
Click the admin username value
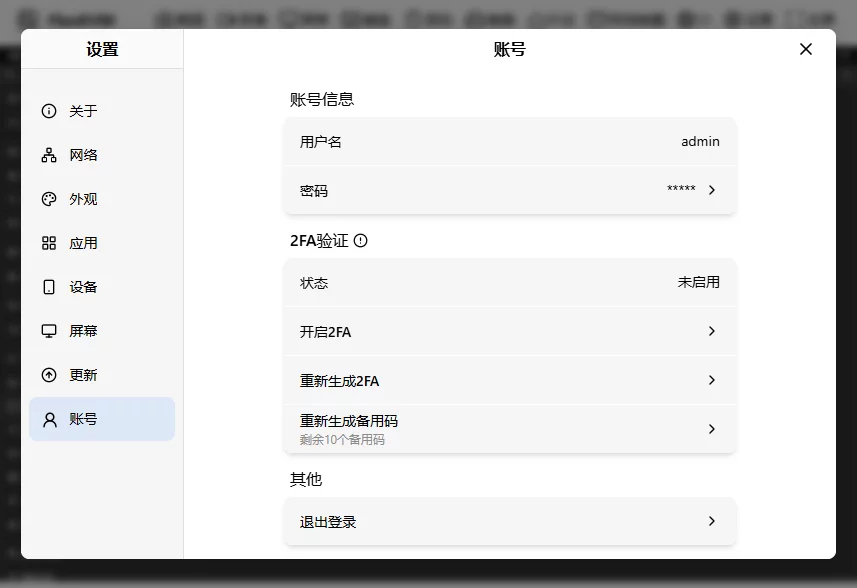pyautogui.click(x=700, y=142)
